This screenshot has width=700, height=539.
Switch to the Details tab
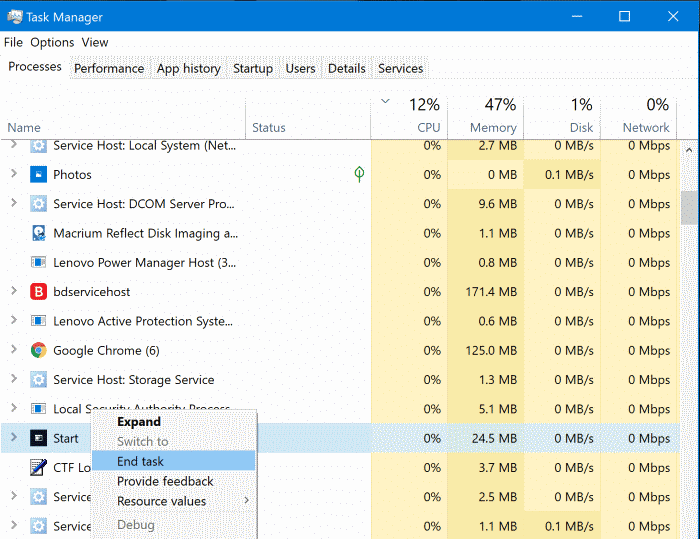tap(347, 68)
